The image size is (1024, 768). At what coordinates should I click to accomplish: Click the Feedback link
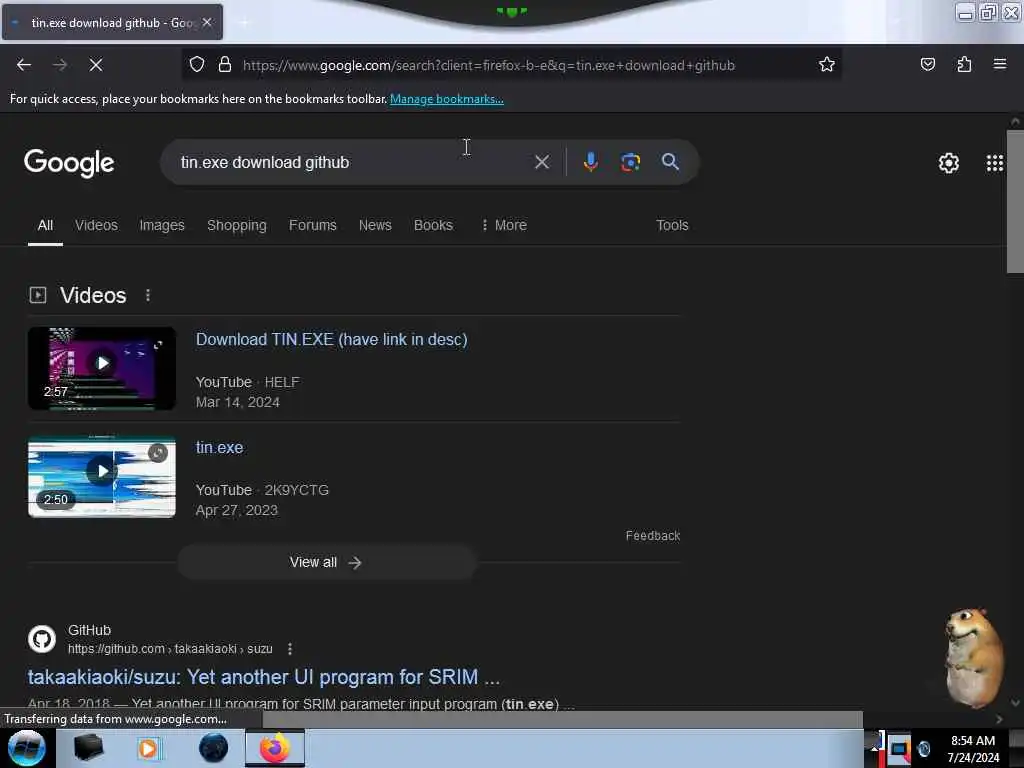(x=653, y=536)
